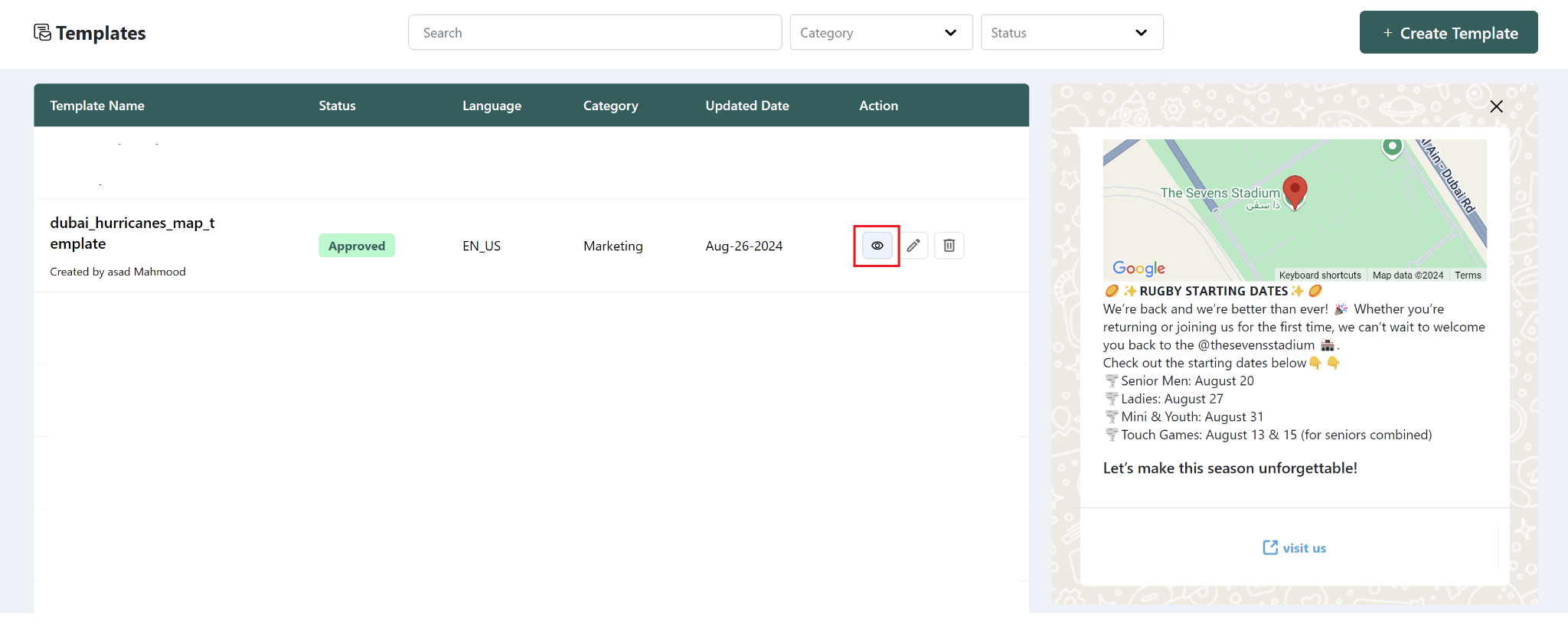Click the plus icon in Create Template
This screenshot has width=1568, height=636.
1387,33
